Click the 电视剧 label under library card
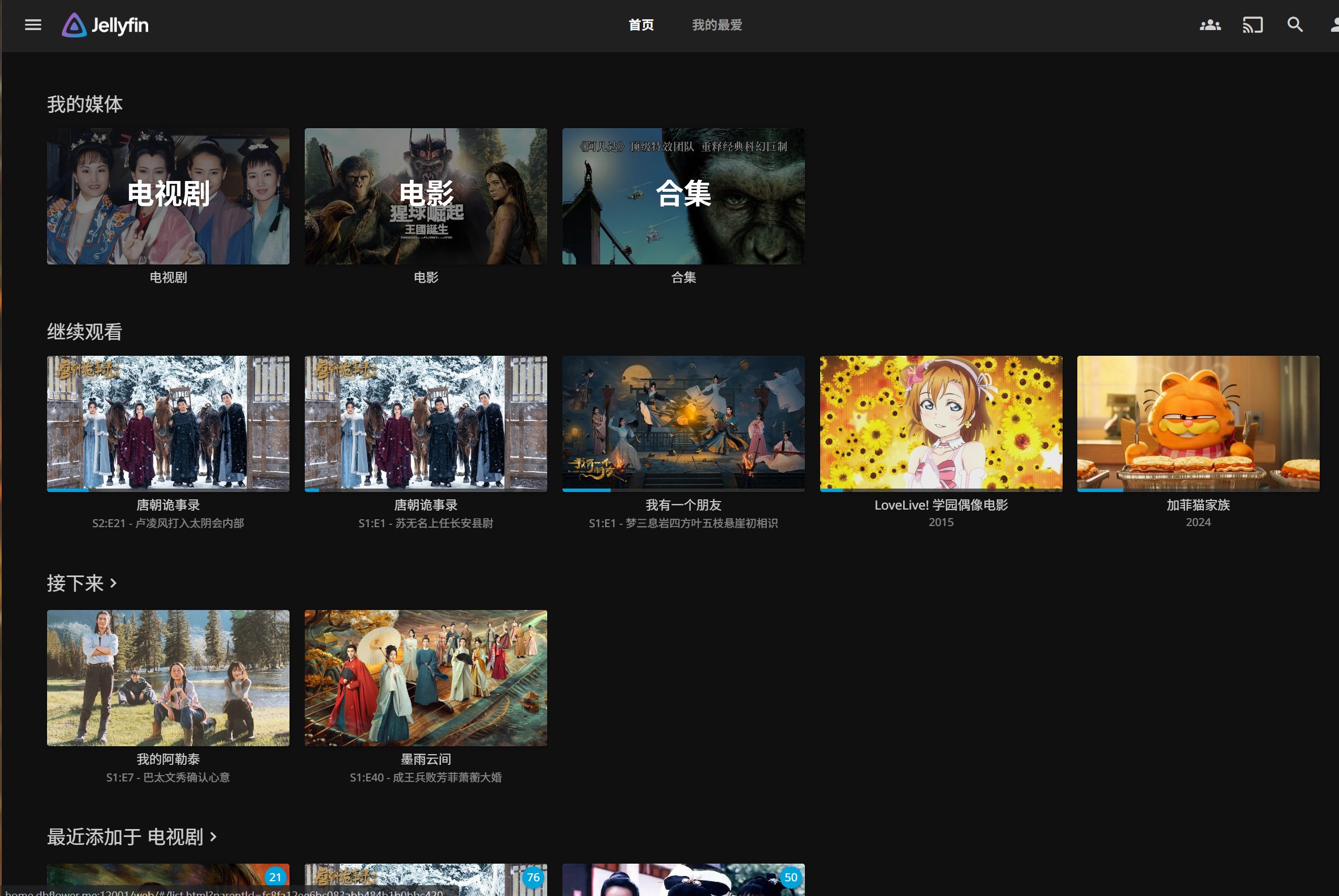 [168, 277]
